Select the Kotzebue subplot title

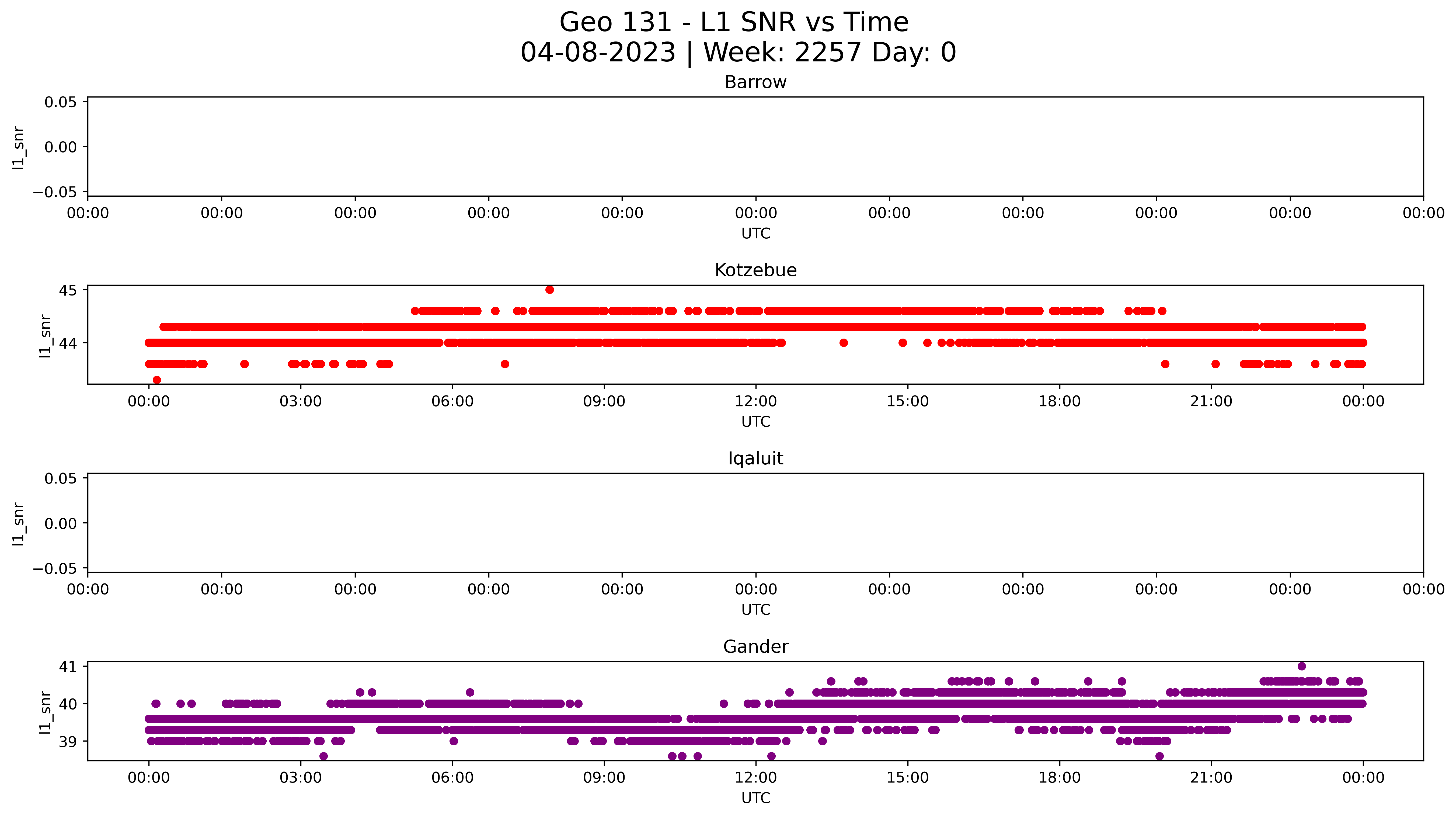tap(755, 270)
